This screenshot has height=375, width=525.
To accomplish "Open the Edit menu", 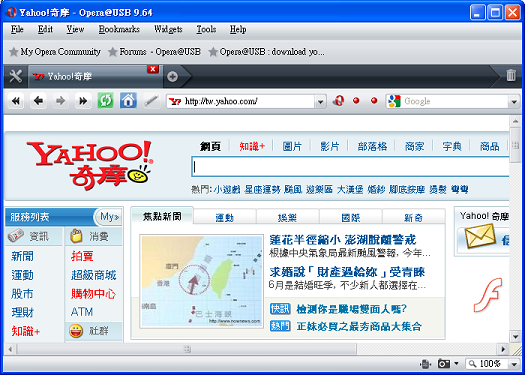I will tap(45, 29).
